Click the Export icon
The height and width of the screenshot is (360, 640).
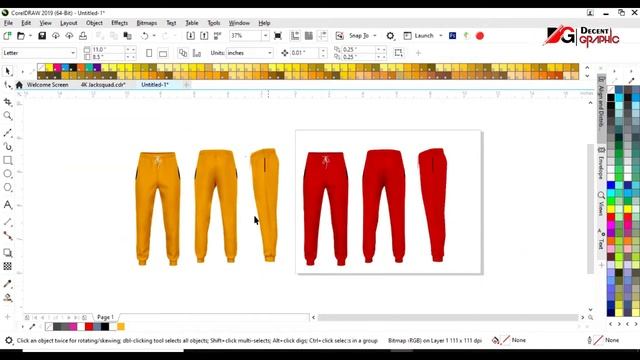click(204, 36)
